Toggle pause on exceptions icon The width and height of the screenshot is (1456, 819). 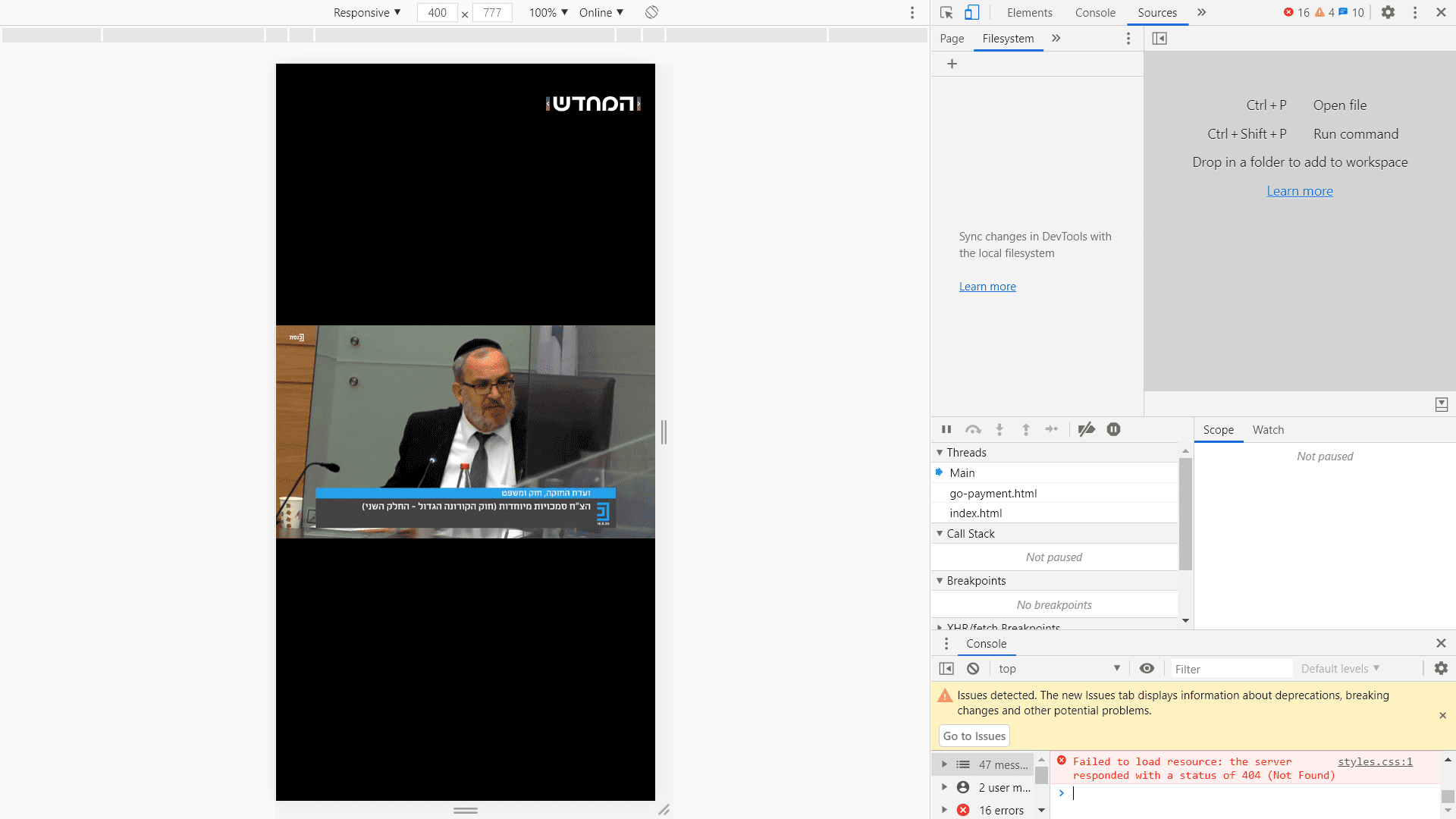tap(1113, 429)
